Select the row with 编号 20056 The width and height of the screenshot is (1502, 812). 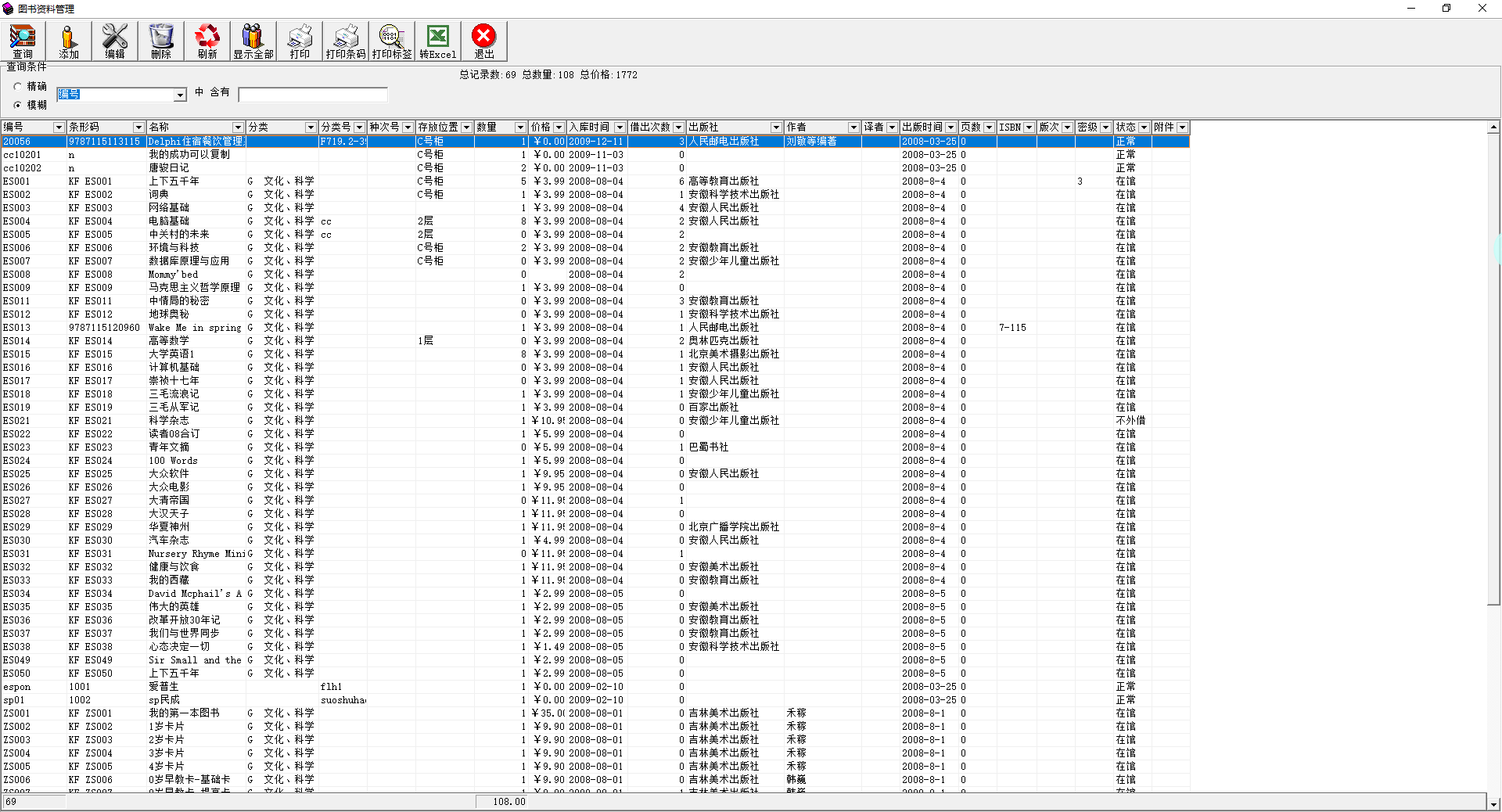595,142
